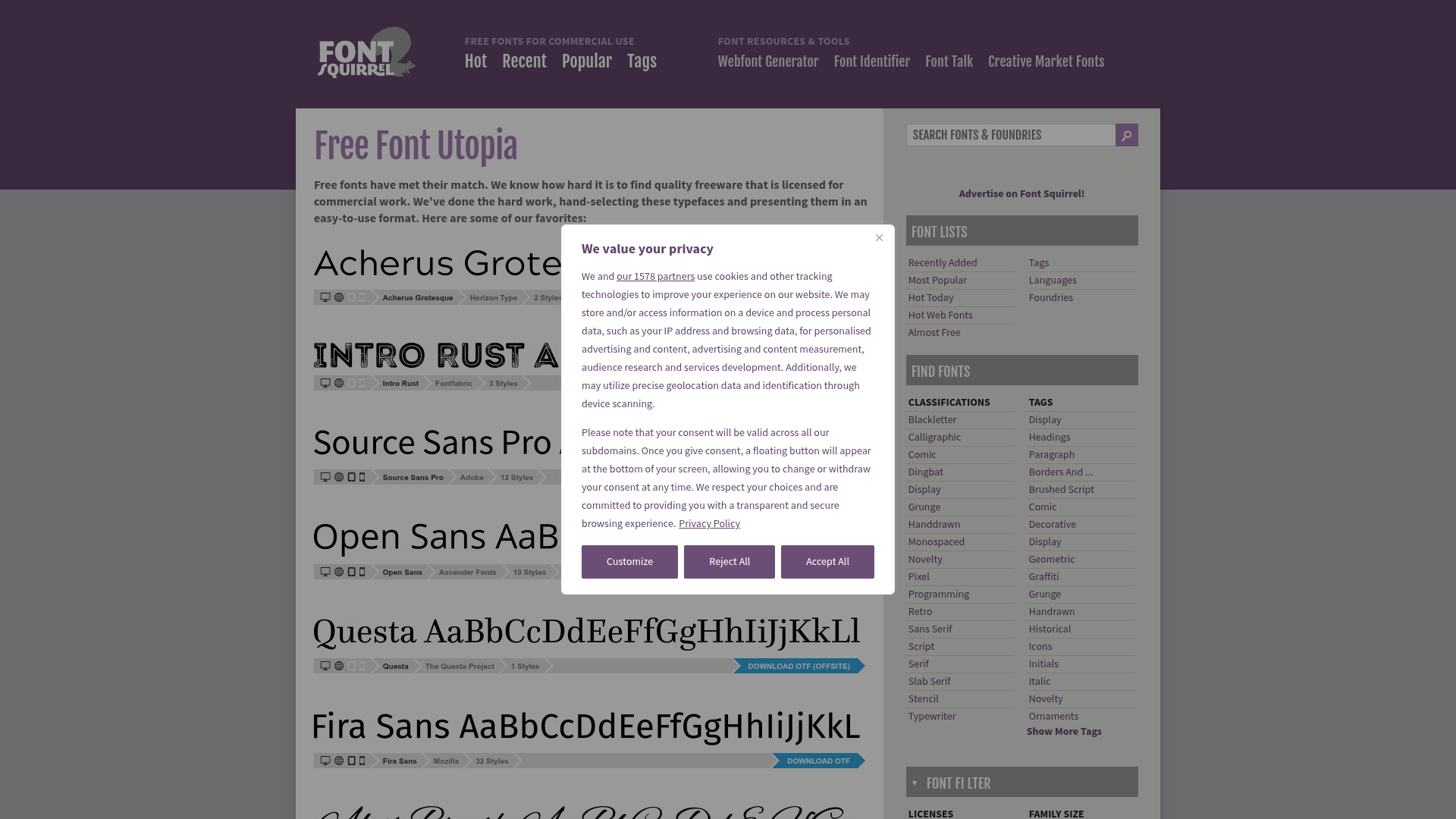Select Blackletter classification
This screenshot has width=1456, height=819.
coord(932,420)
